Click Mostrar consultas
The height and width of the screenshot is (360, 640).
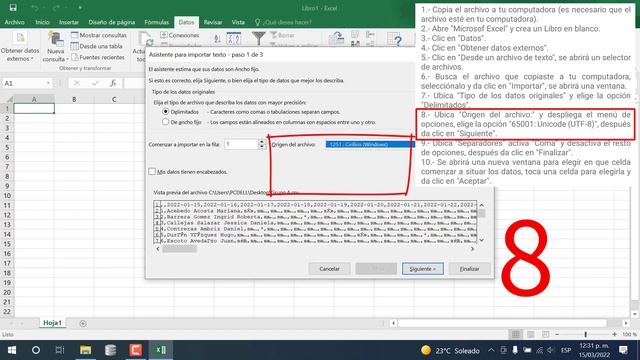99,35
